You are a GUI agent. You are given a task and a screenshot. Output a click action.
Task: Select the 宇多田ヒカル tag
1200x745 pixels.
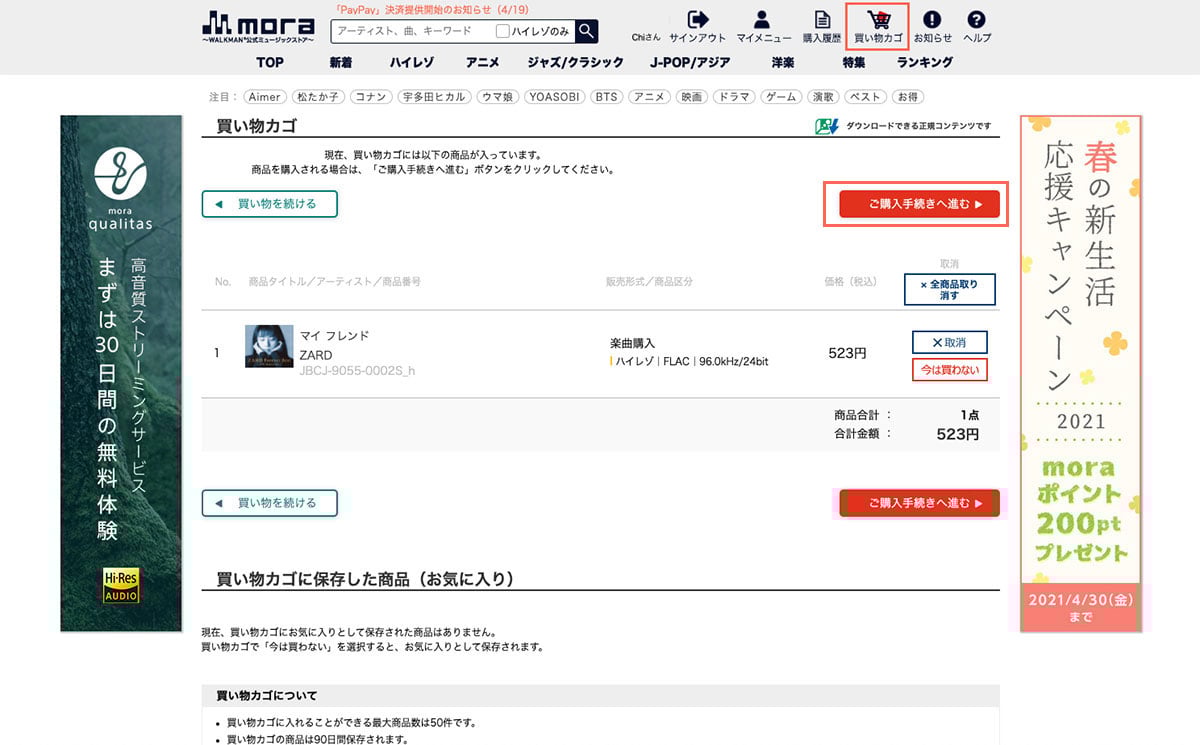[433, 97]
